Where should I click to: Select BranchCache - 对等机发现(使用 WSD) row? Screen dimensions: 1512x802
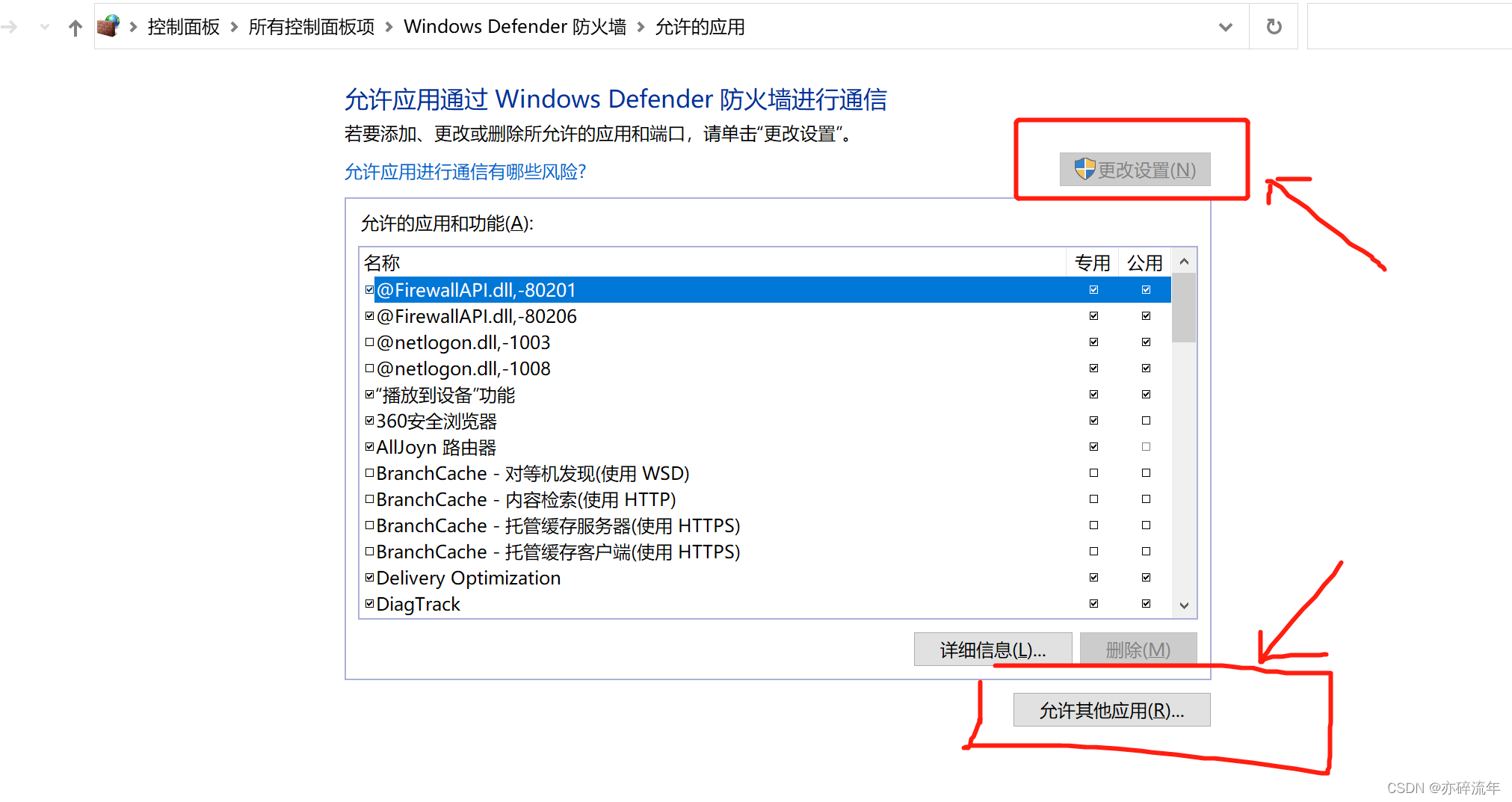pos(765,473)
